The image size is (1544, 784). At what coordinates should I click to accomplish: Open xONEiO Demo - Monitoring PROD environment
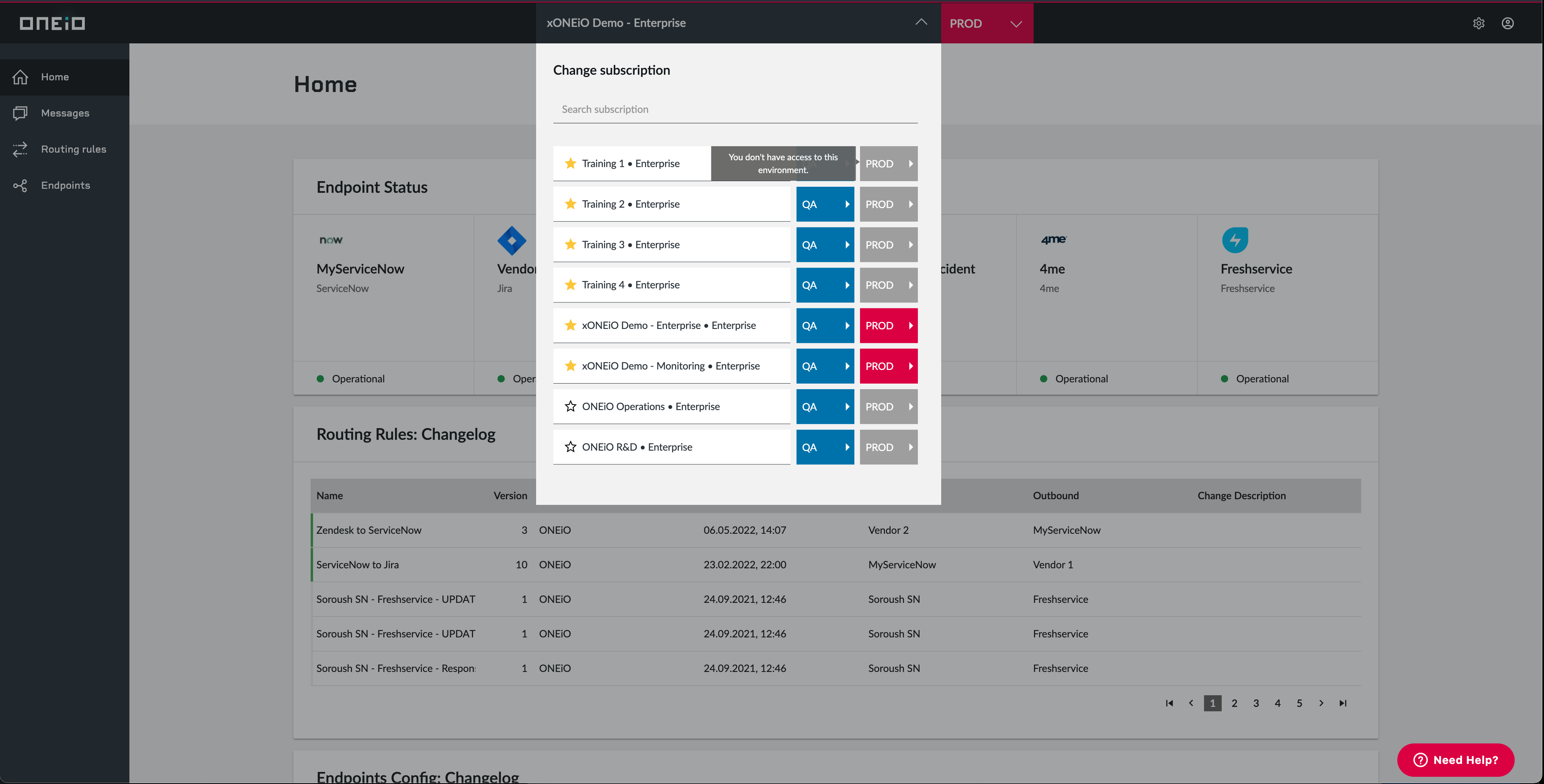(x=888, y=366)
